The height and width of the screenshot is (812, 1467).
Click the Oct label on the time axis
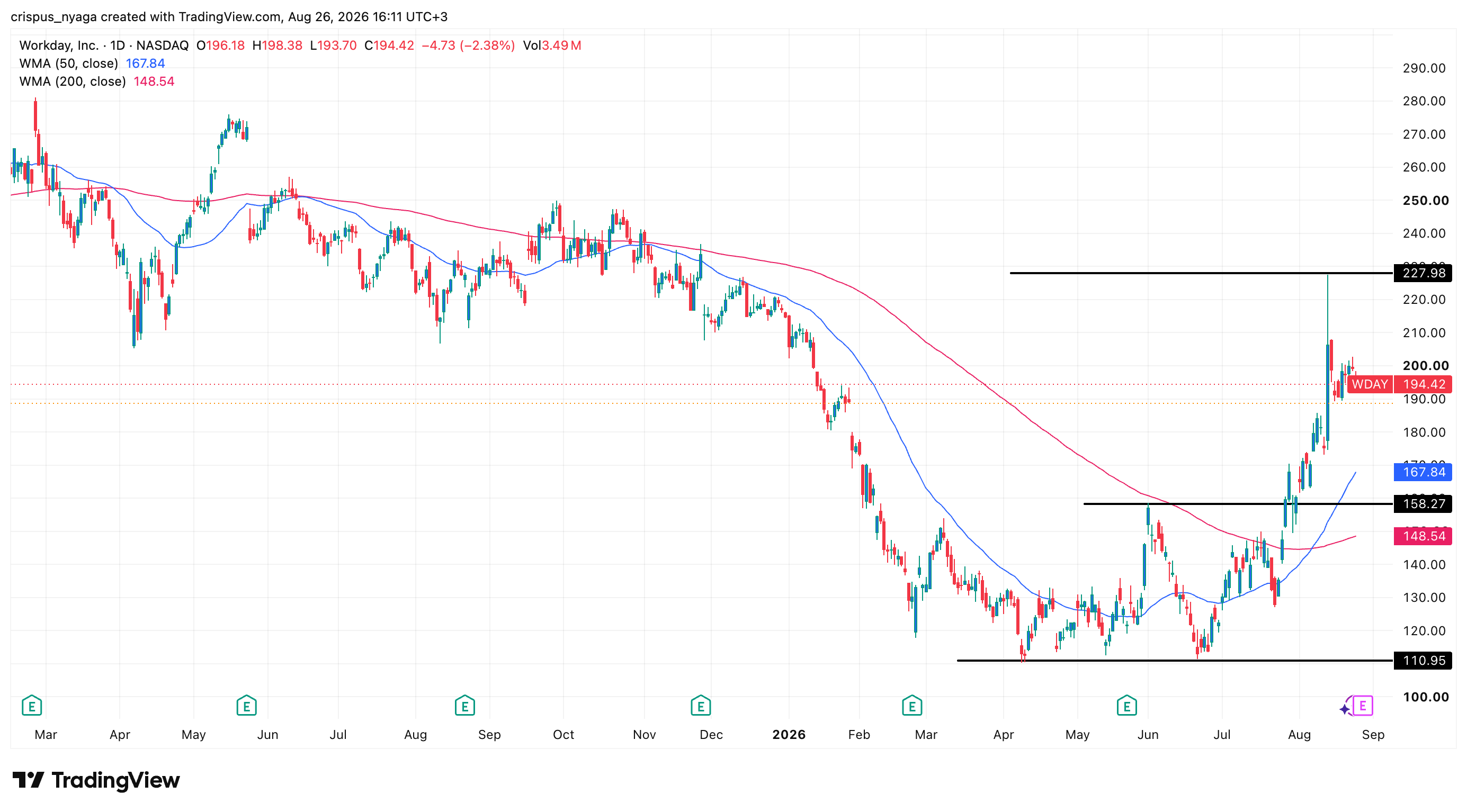click(x=563, y=735)
